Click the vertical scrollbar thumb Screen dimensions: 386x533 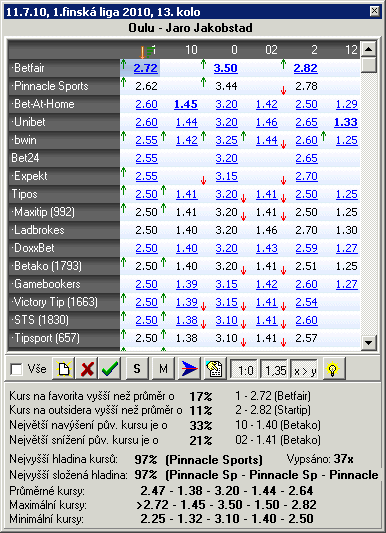[369, 65]
